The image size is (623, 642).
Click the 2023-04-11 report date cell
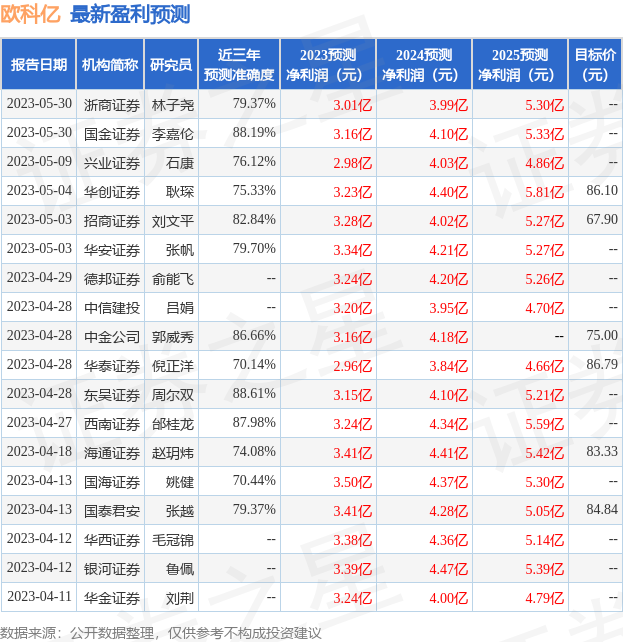[x=39, y=597]
